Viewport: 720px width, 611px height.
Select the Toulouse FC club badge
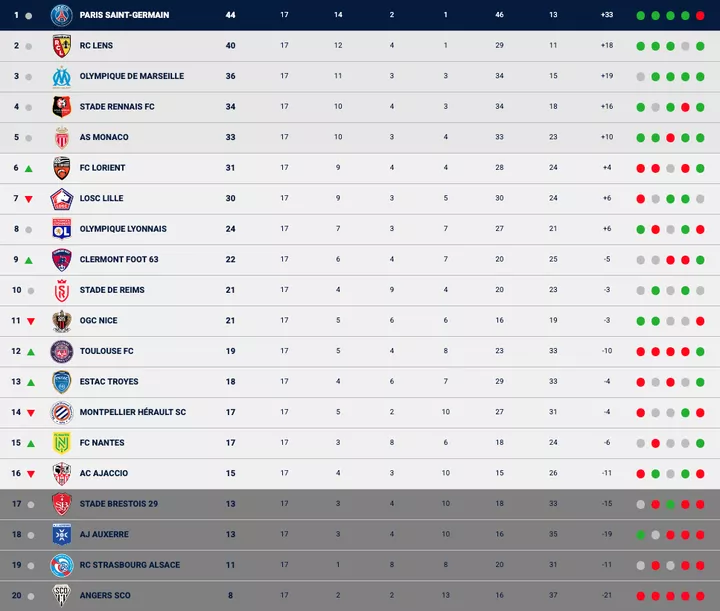(x=62, y=351)
